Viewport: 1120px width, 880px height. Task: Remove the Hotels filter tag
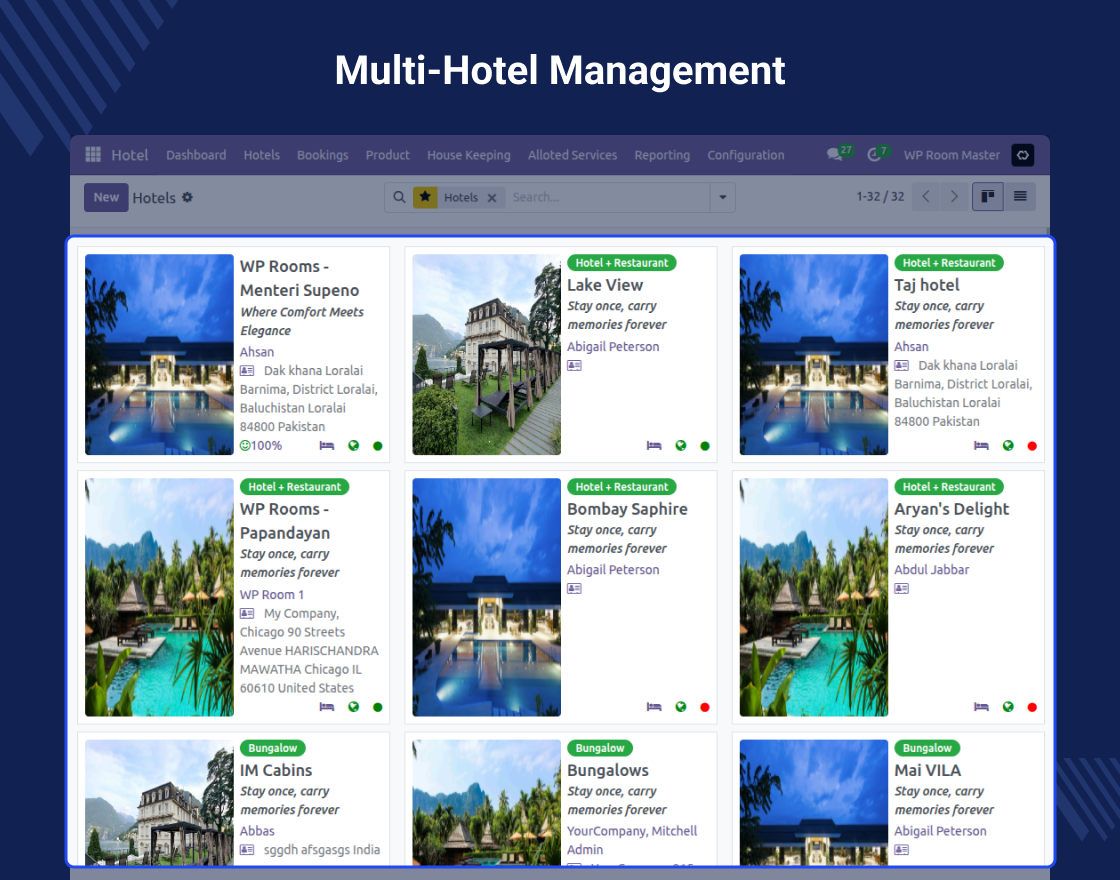[x=492, y=198]
